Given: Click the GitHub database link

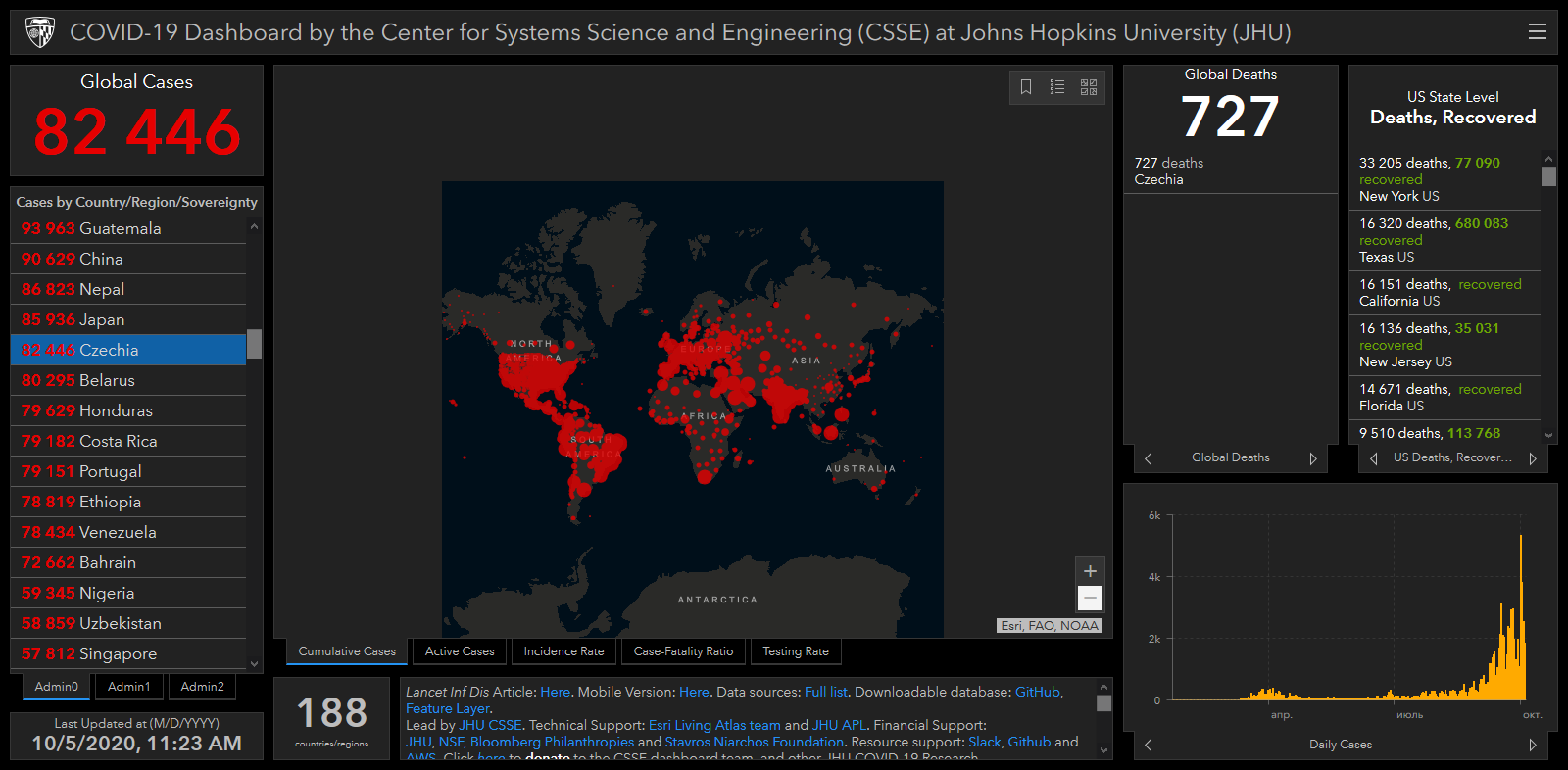Looking at the screenshot, I should (x=1038, y=692).
